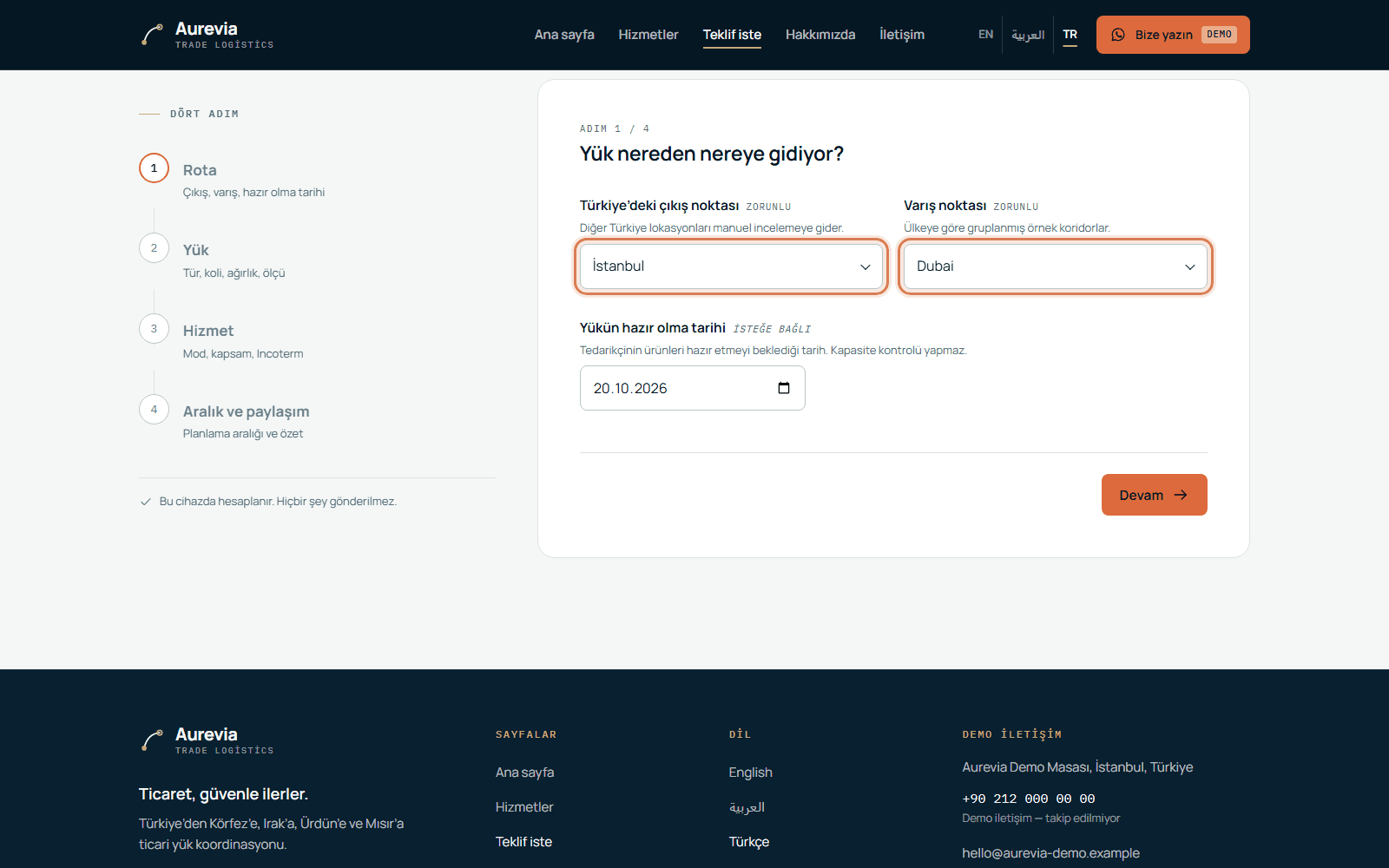1389x868 pixels.
Task: Choose English in footer language list
Action: pyautogui.click(x=751, y=773)
